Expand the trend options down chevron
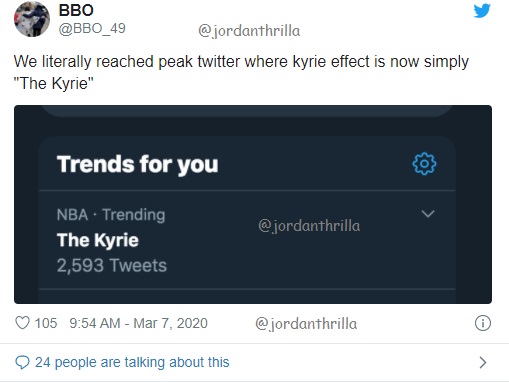 point(428,214)
